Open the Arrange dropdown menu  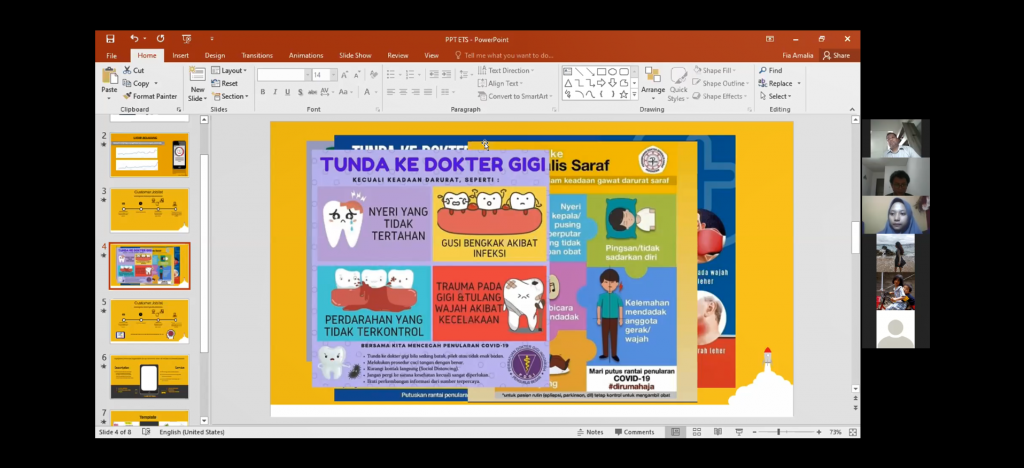tap(652, 82)
